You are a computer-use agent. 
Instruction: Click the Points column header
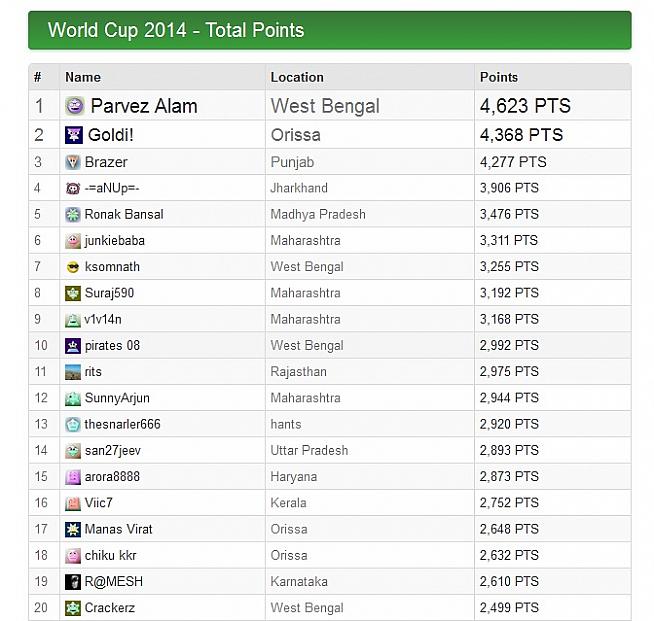pyautogui.click(x=499, y=77)
